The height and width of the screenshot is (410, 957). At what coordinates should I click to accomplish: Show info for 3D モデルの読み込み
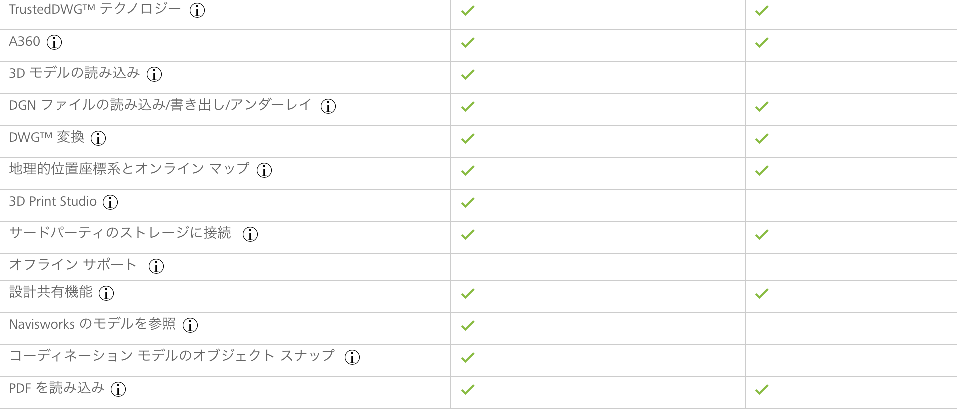click(154, 74)
